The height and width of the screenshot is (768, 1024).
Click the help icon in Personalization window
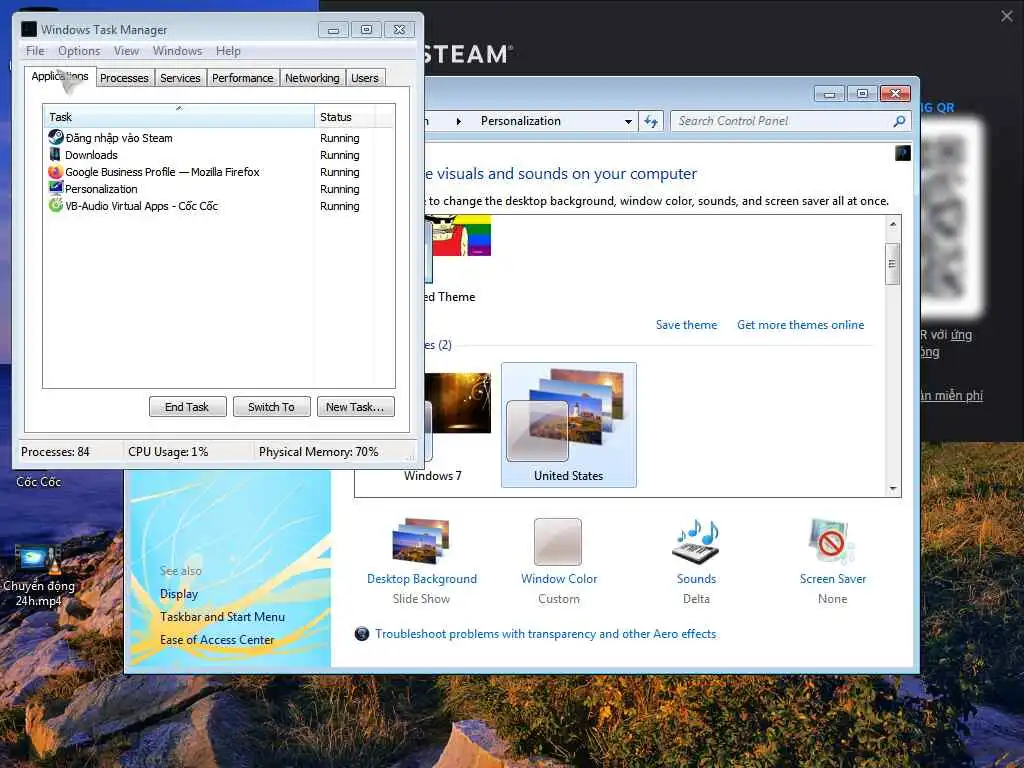pos(903,153)
